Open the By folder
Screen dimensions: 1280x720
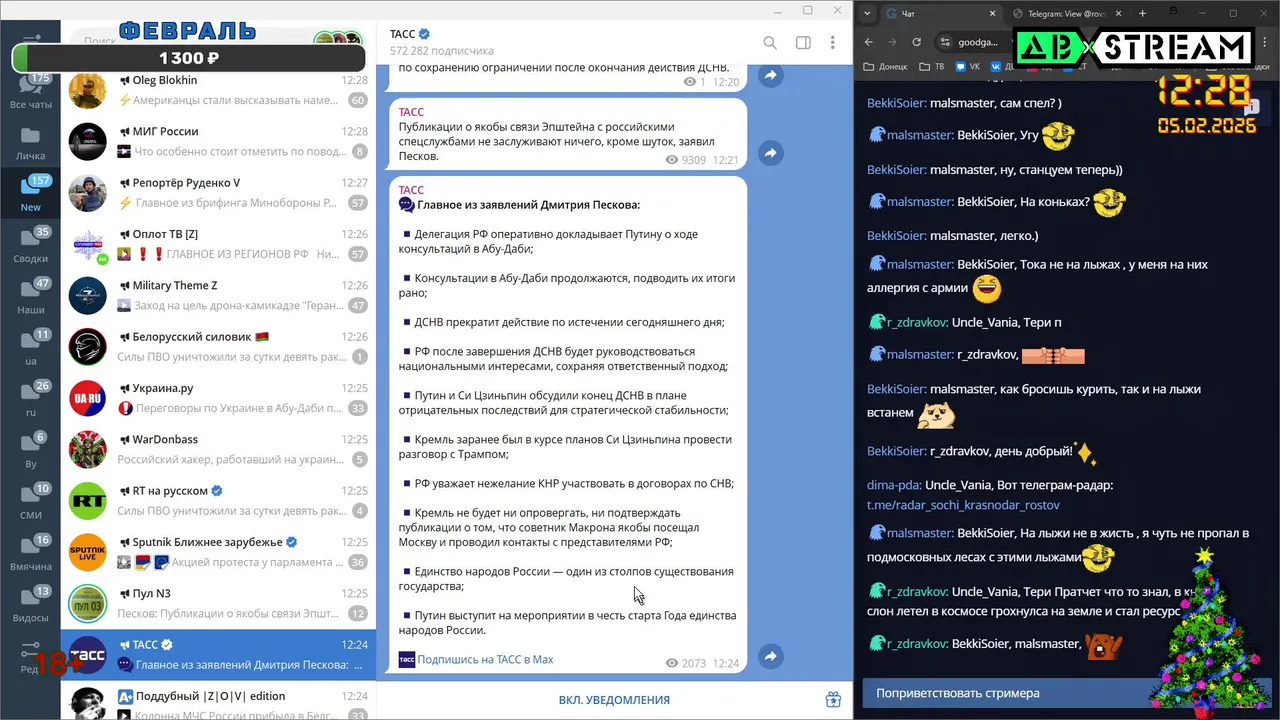pyautogui.click(x=31, y=450)
